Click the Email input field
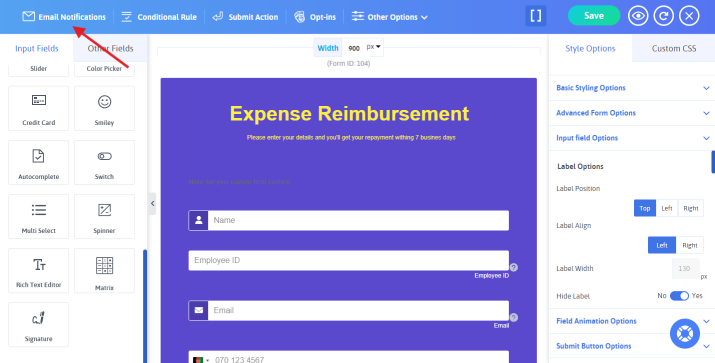Viewport: 715px width, 363px height. coord(358,311)
